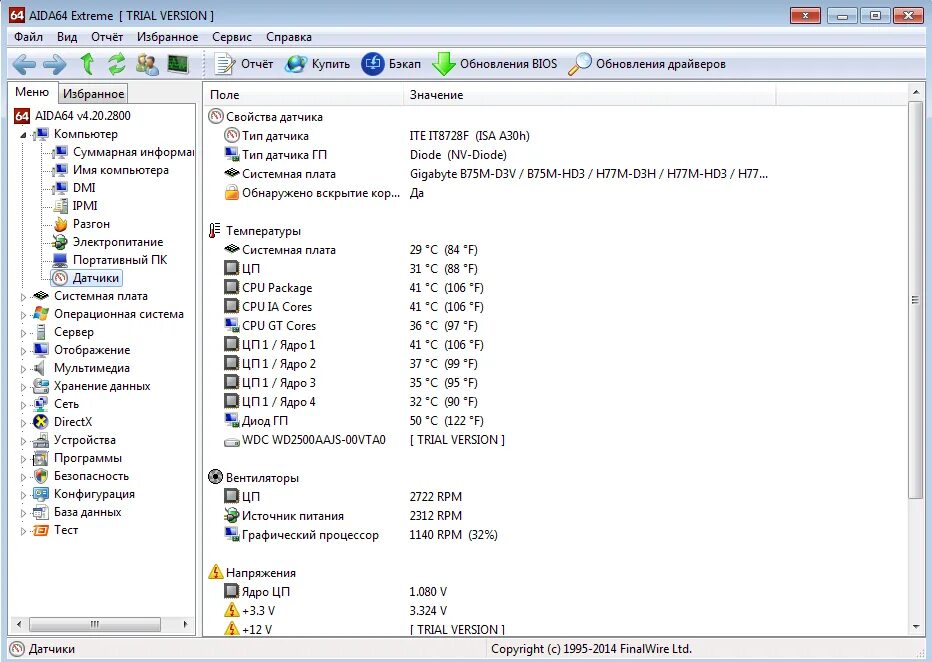Click the green Up arrow icon
This screenshot has width=932, height=662.
(87, 64)
